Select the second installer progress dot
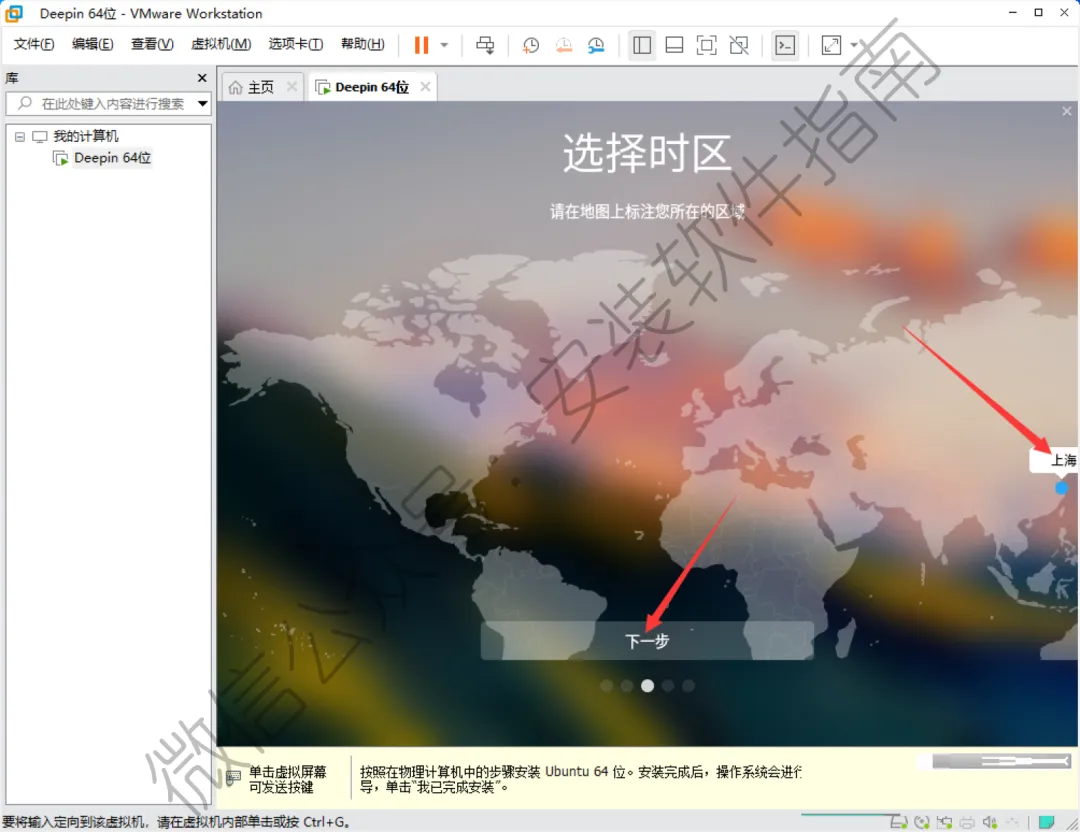The image size is (1080, 832). (x=627, y=686)
